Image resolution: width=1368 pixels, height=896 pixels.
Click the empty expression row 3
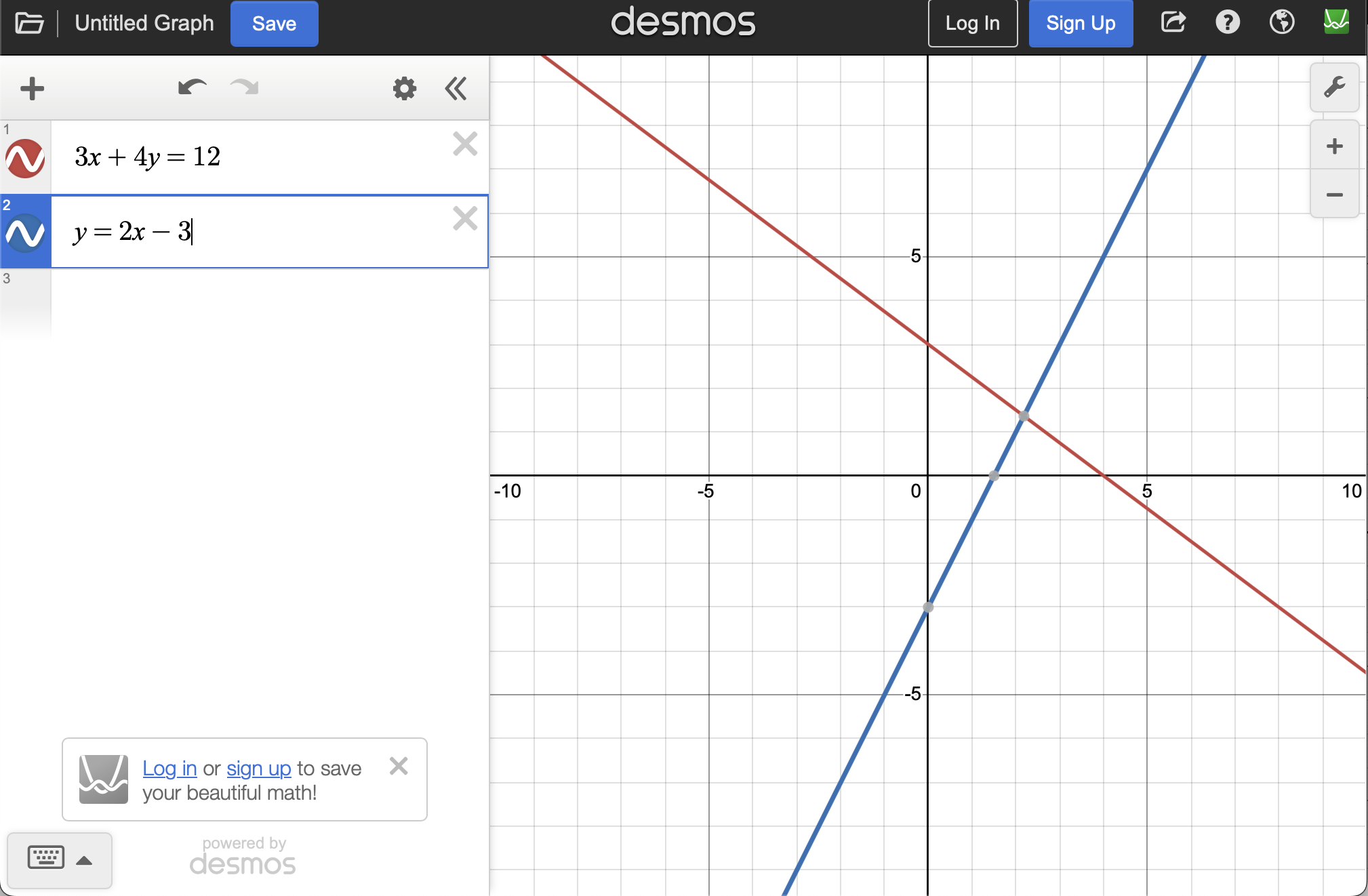270,302
